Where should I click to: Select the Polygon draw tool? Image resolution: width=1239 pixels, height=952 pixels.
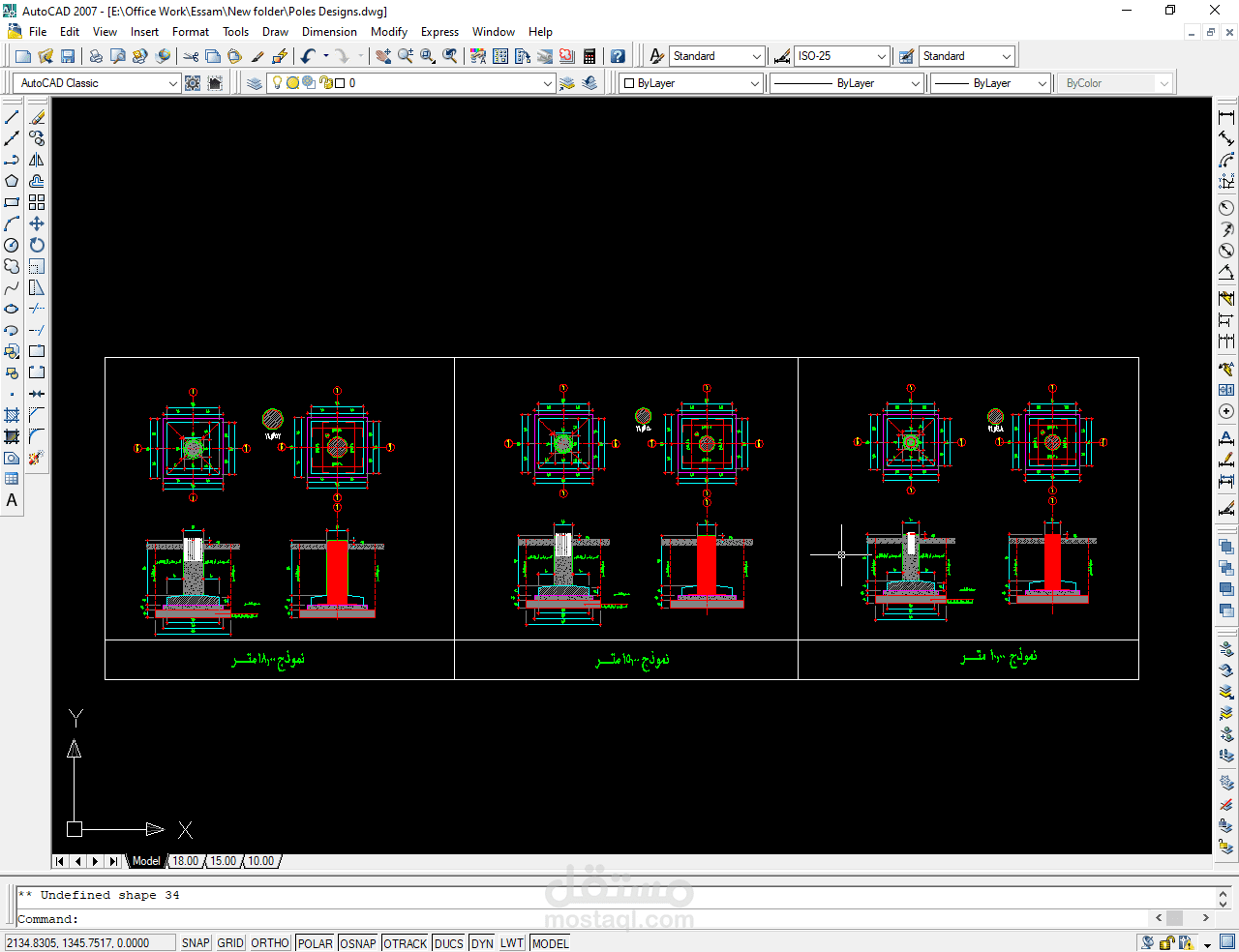pyautogui.click(x=12, y=181)
